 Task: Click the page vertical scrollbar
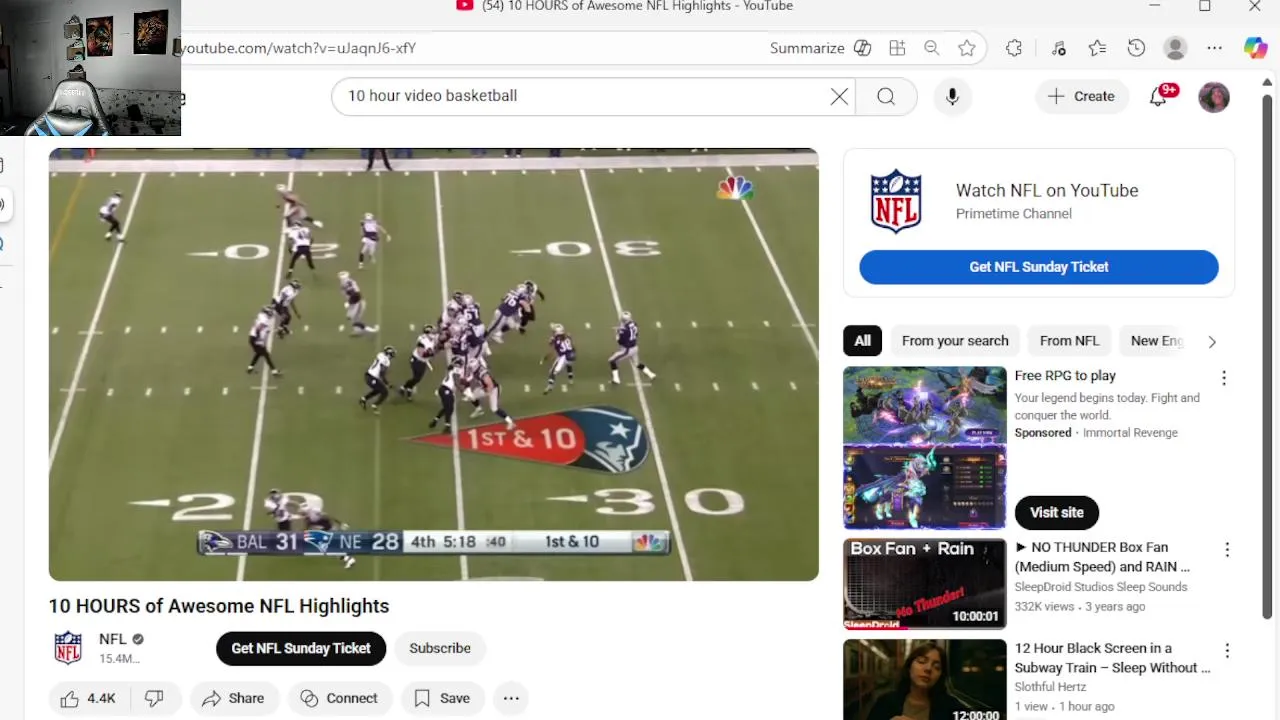tap(1267, 356)
